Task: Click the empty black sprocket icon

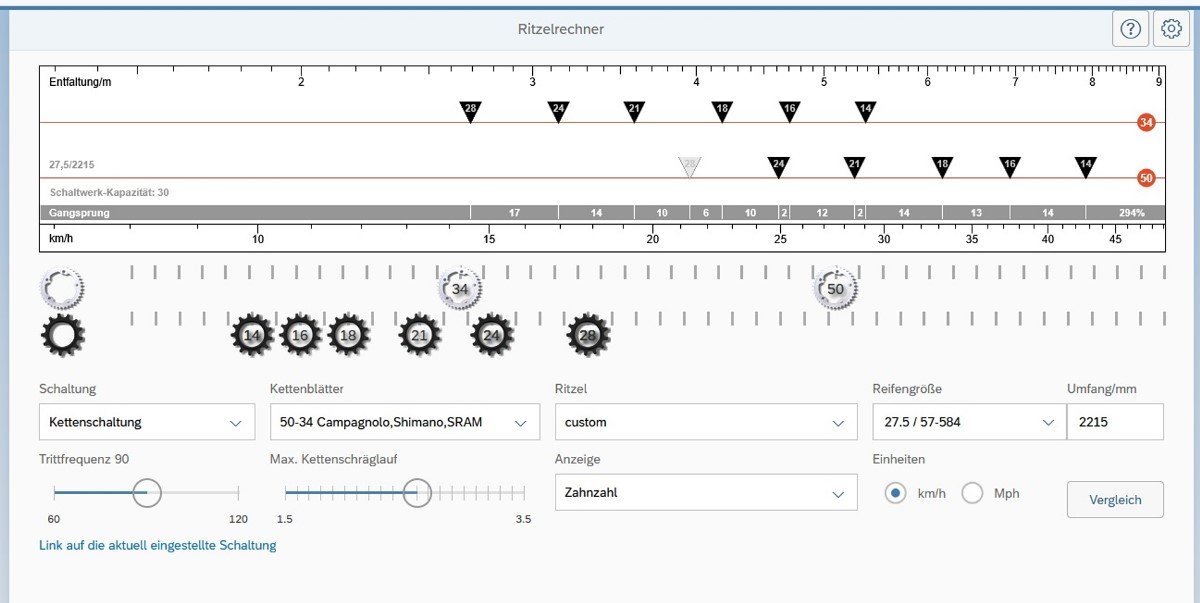Action: click(62, 336)
